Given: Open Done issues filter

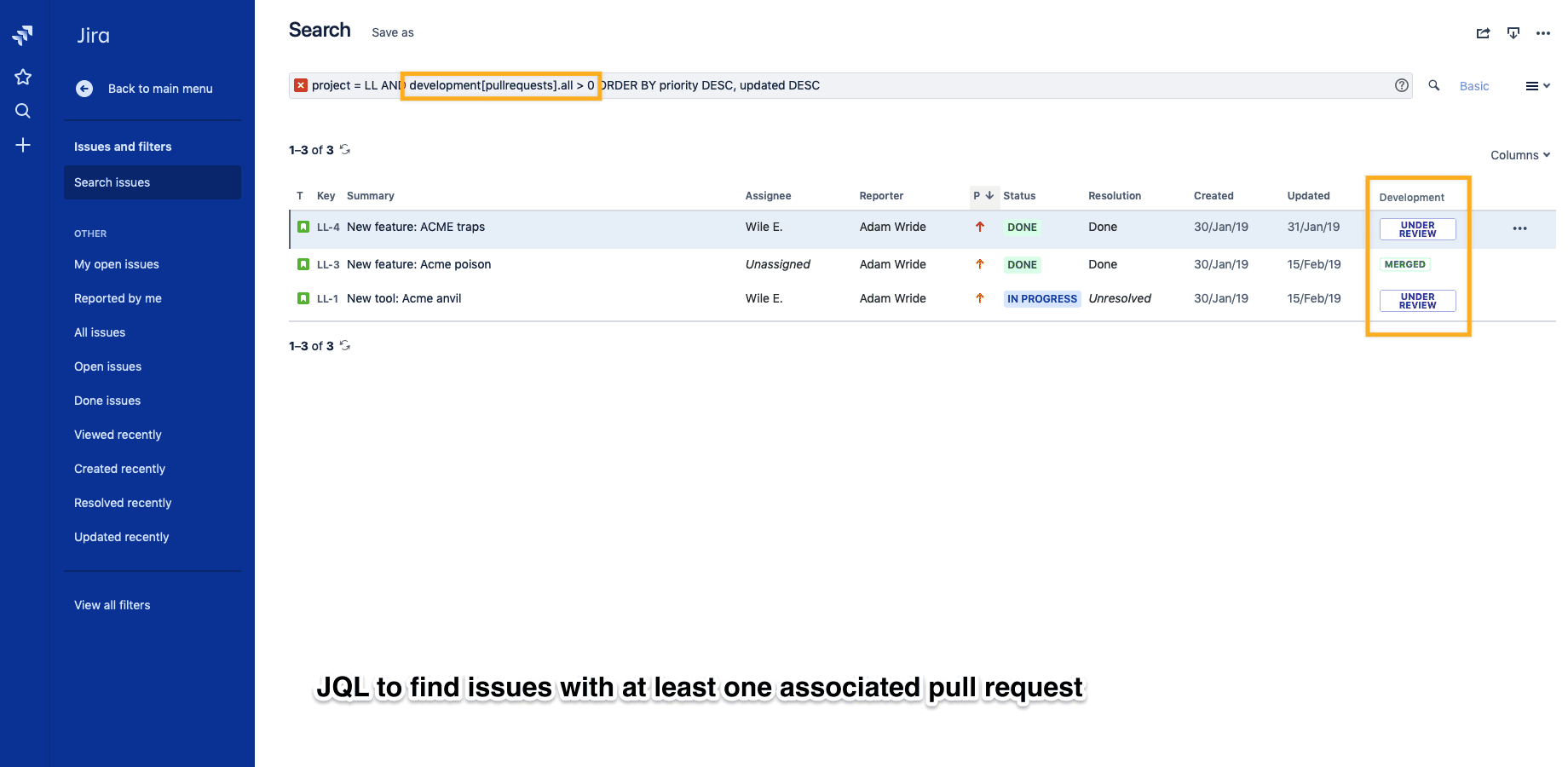Looking at the screenshot, I should pos(107,401).
